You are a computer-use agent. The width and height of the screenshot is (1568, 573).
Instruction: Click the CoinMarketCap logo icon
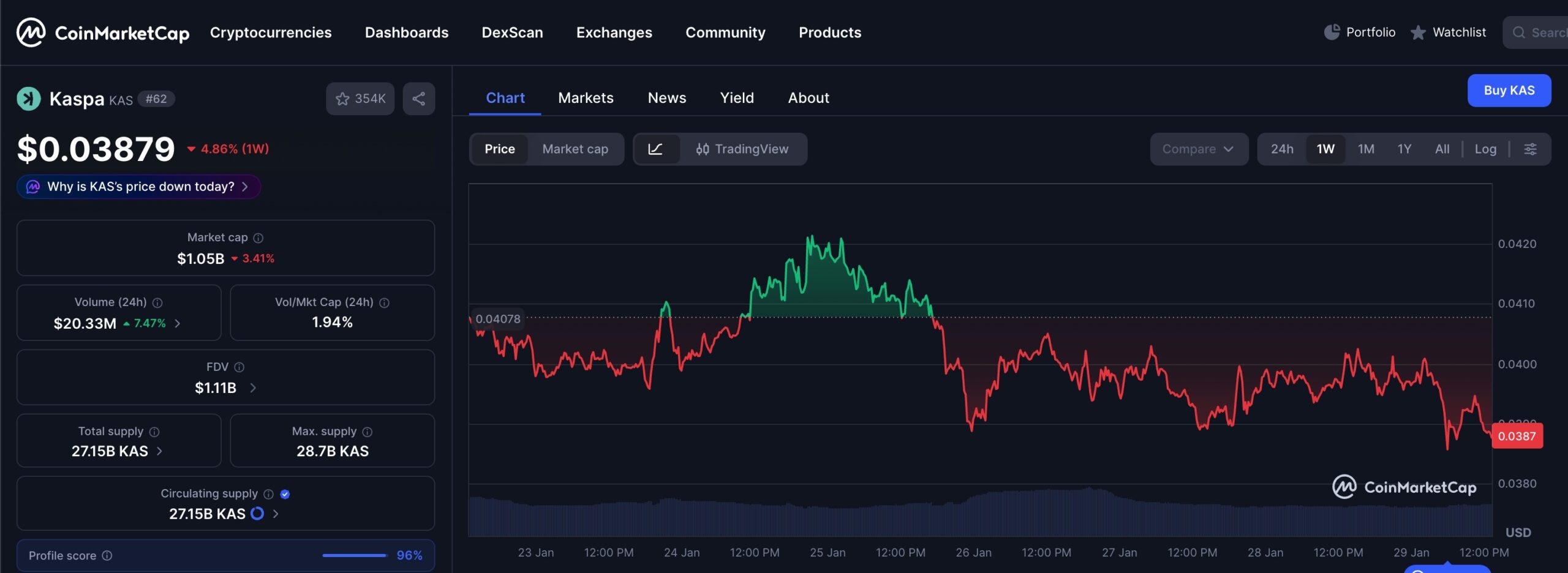coord(31,32)
